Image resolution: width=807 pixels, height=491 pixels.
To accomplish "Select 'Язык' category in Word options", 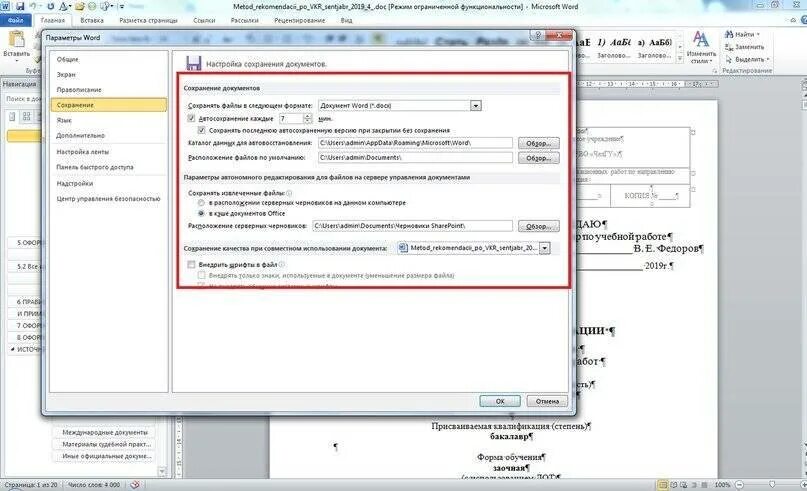I will [109, 120].
